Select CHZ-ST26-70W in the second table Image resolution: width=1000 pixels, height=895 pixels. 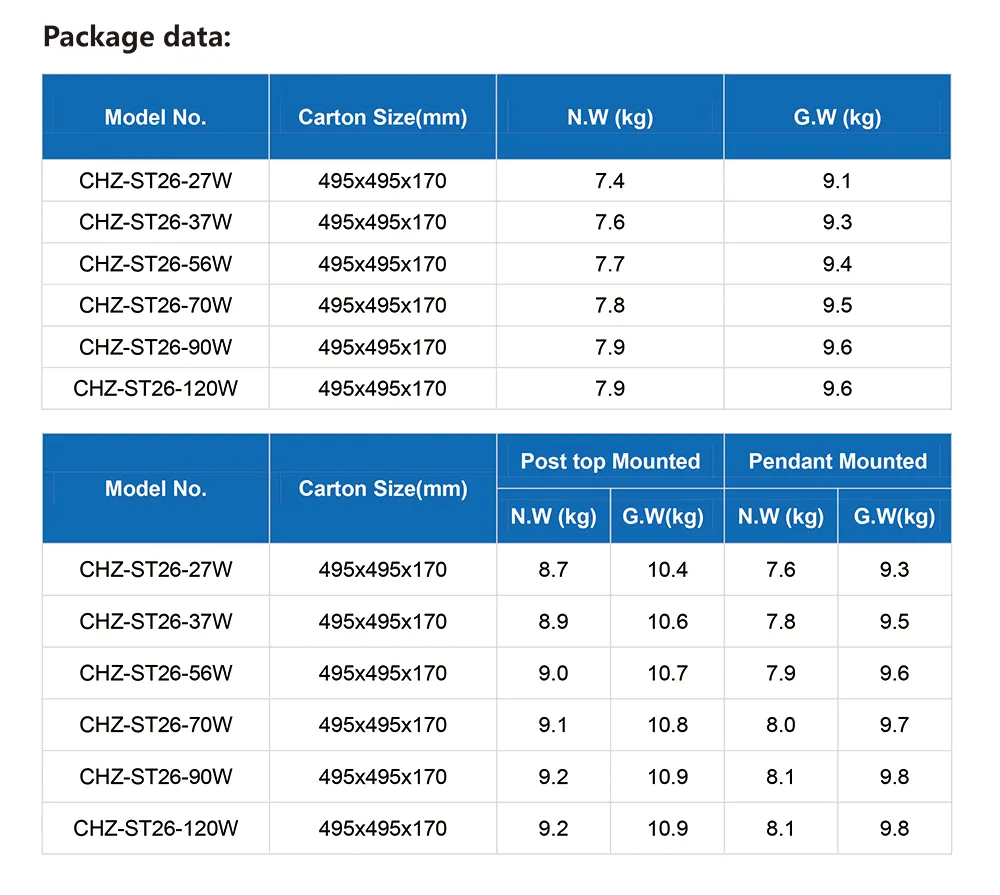tap(155, 725)
